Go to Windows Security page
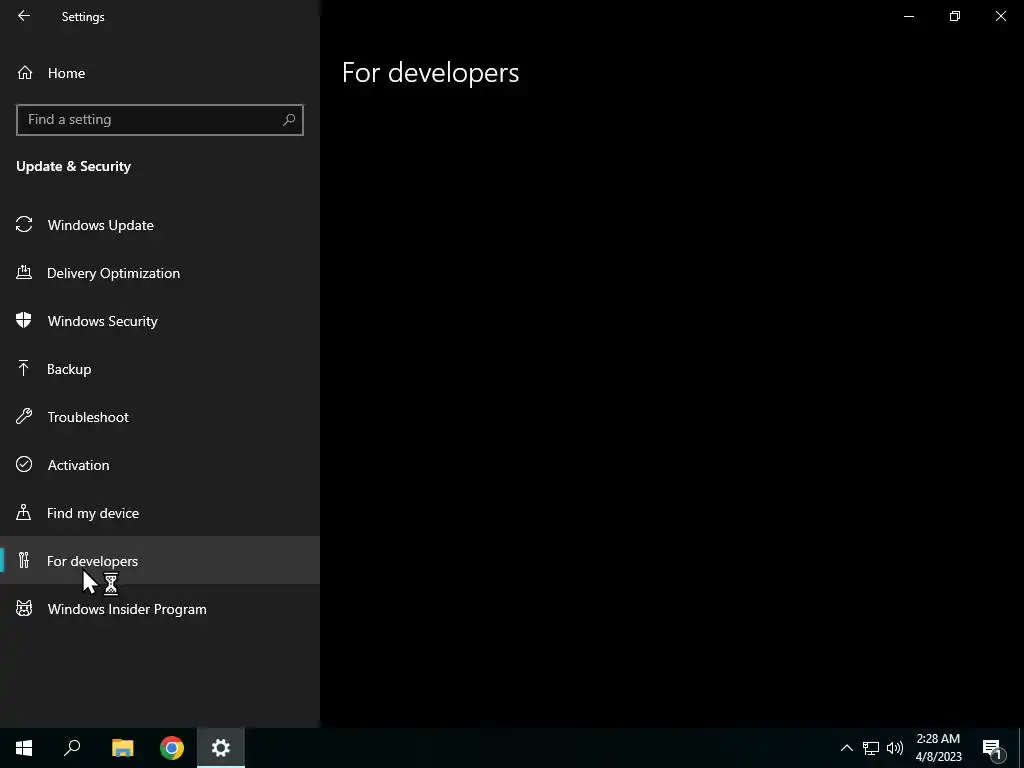The height and width of the screenshot is (768, 1024). coord(160,321)
